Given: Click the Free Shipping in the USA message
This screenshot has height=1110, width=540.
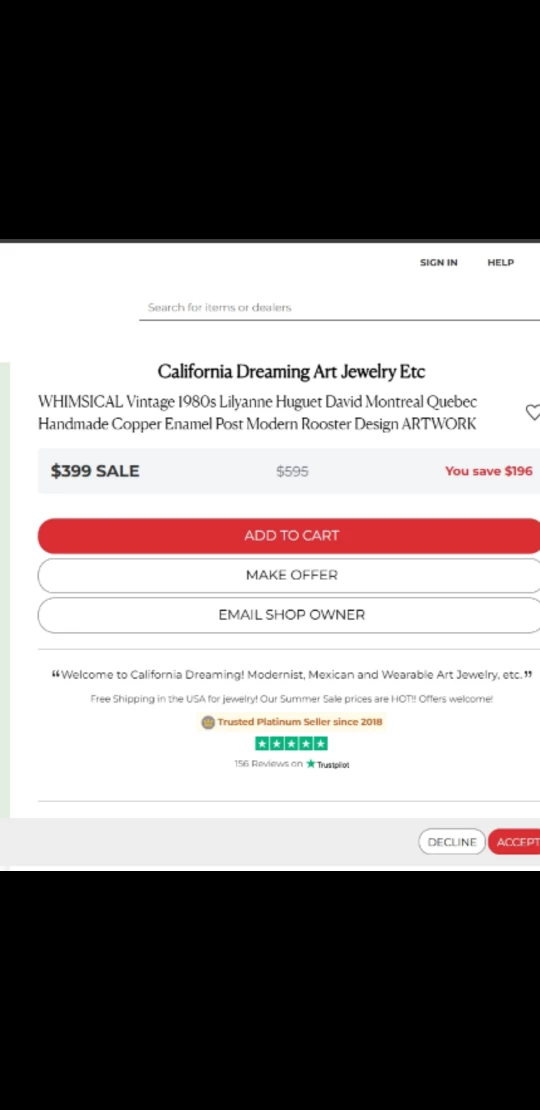Looking at the screenshot, I should (292, 699).
